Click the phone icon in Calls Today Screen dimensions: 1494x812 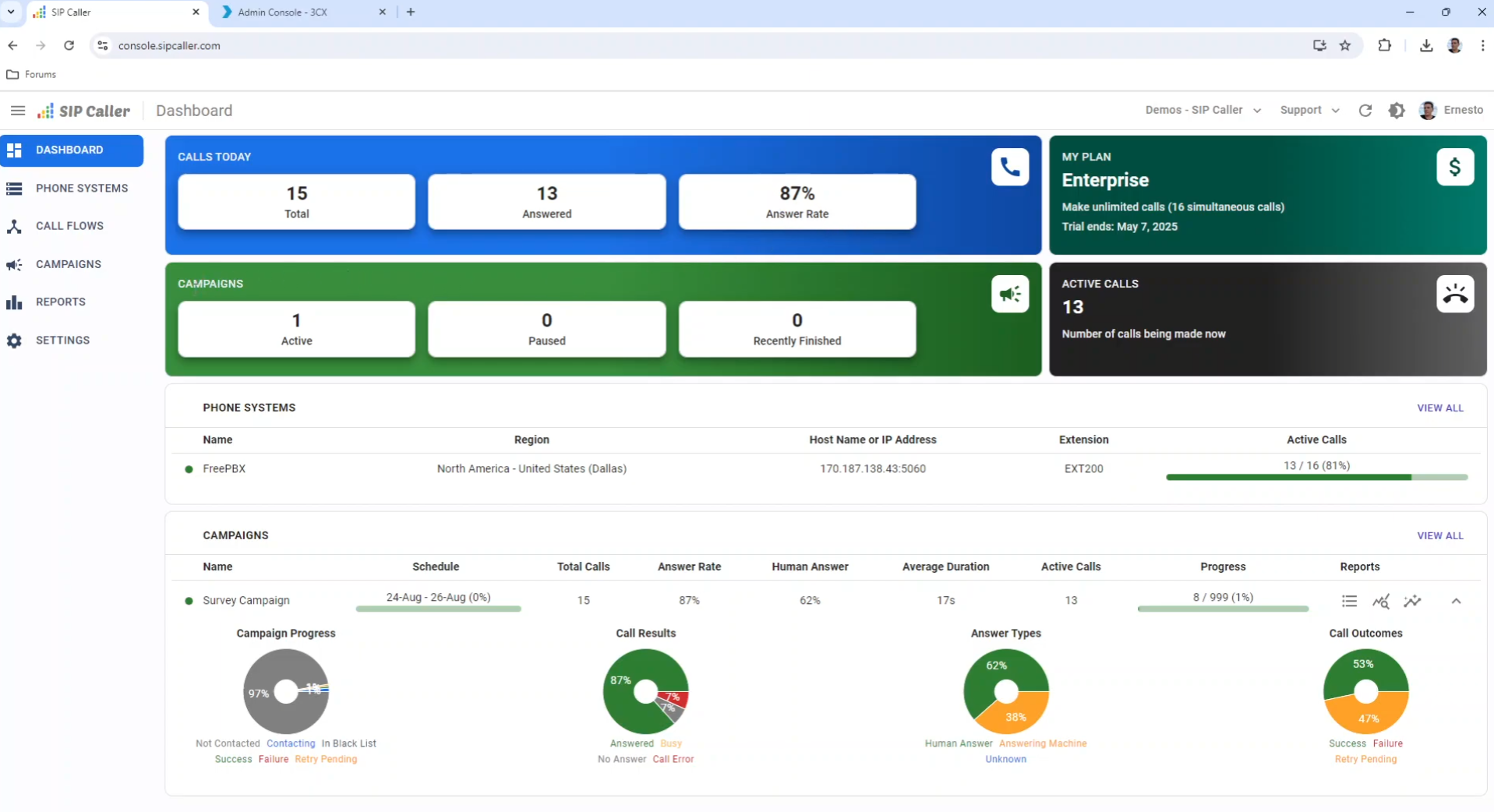coord(1009,167)
